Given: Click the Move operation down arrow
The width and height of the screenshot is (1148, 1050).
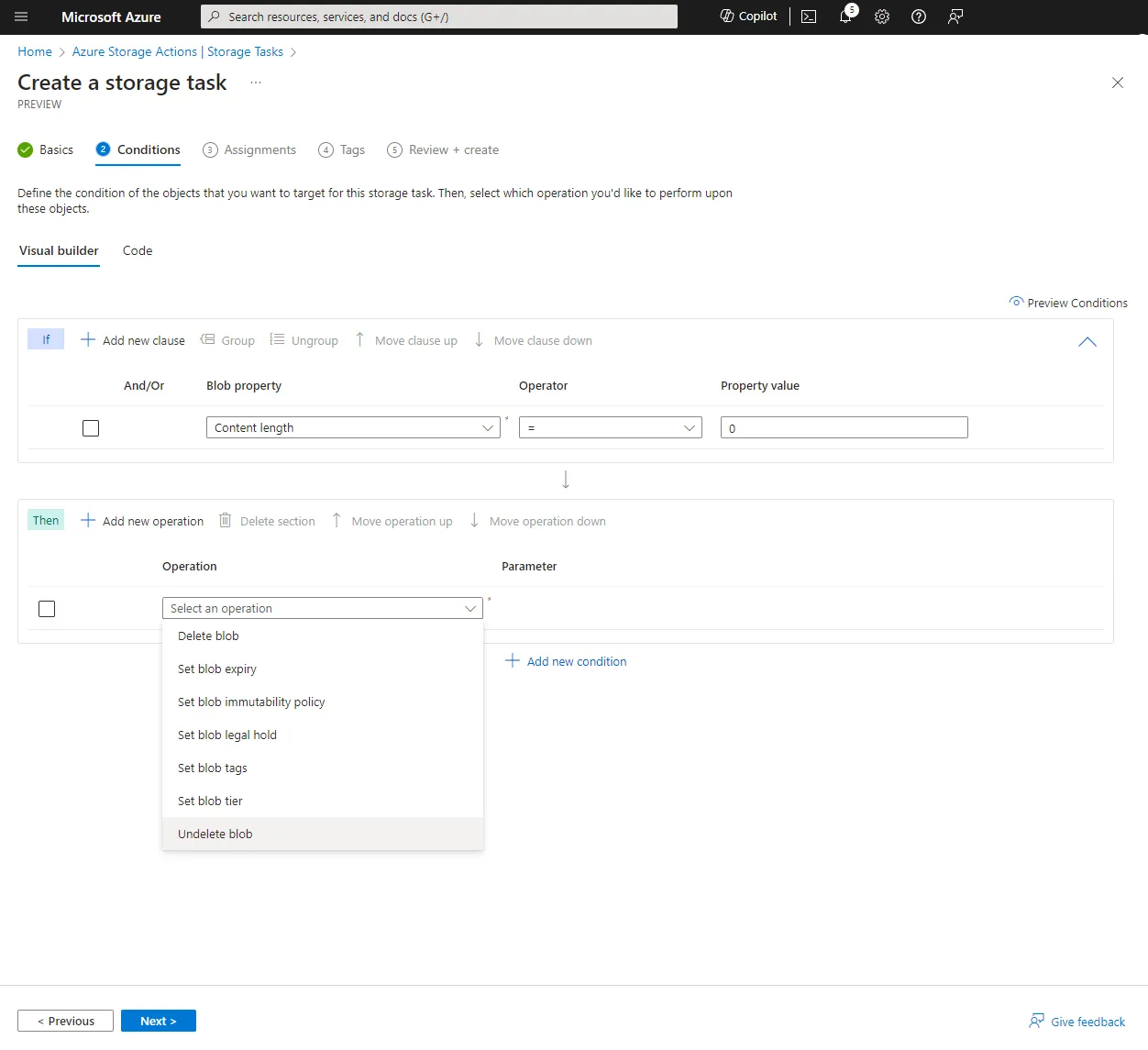Looking at the screenshot, I should [x=474, y=520].
